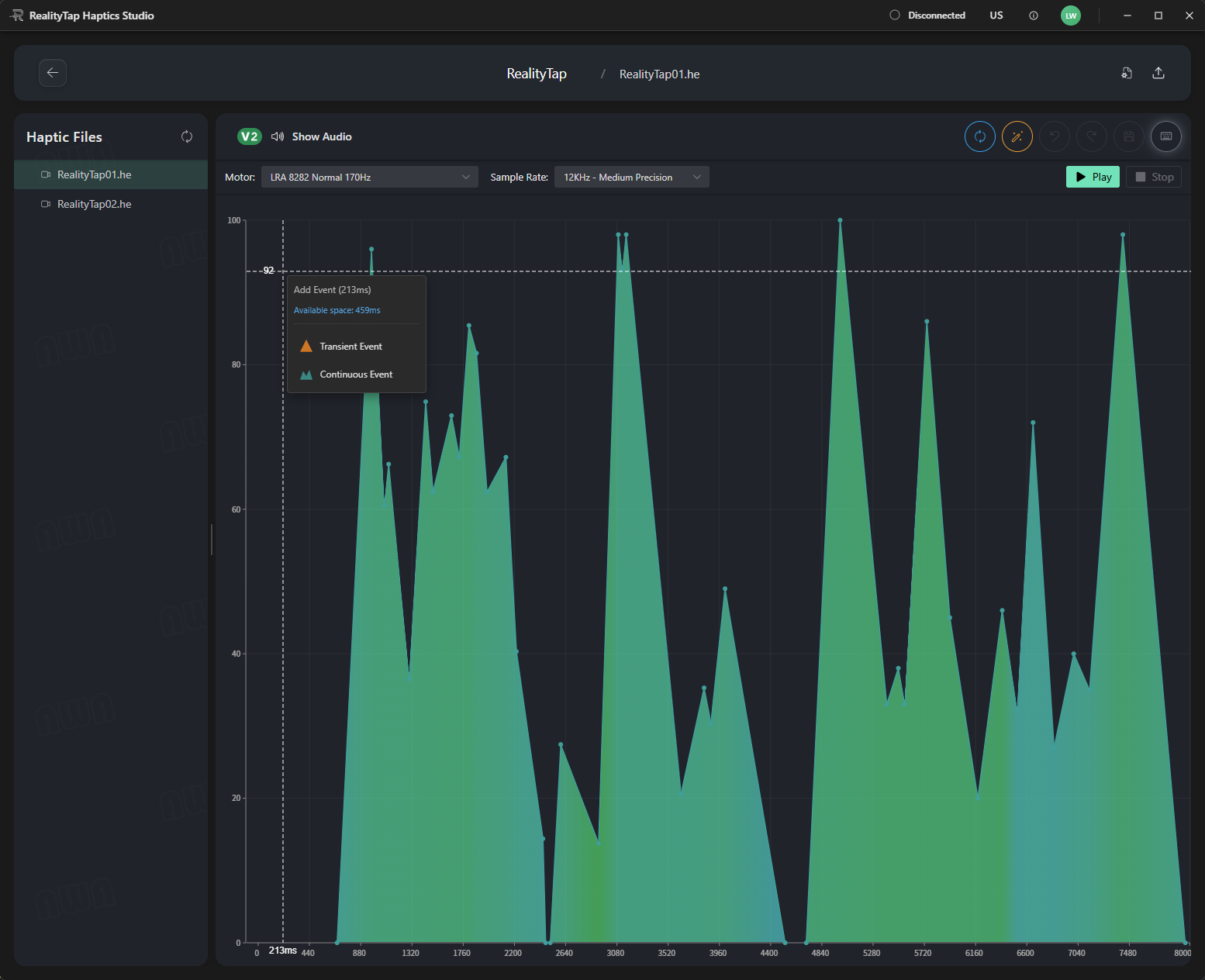Viewport: 1205px width, 980px height.
Task: Click the 3080 tick on the time axis
Action: (x=615, y=953)
